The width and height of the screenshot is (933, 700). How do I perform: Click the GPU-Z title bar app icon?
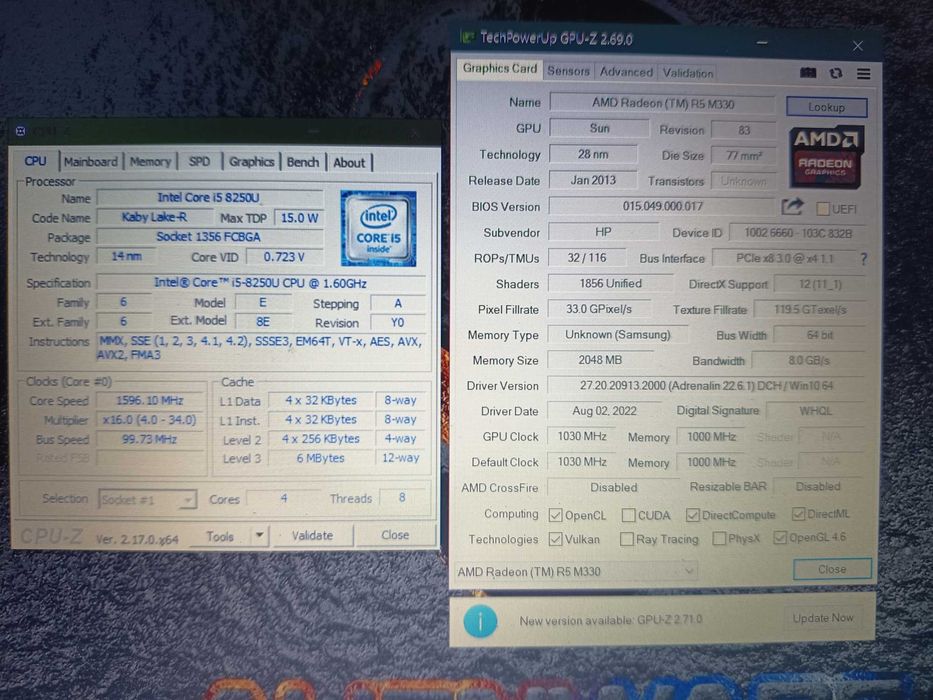(x=468, y=38)
